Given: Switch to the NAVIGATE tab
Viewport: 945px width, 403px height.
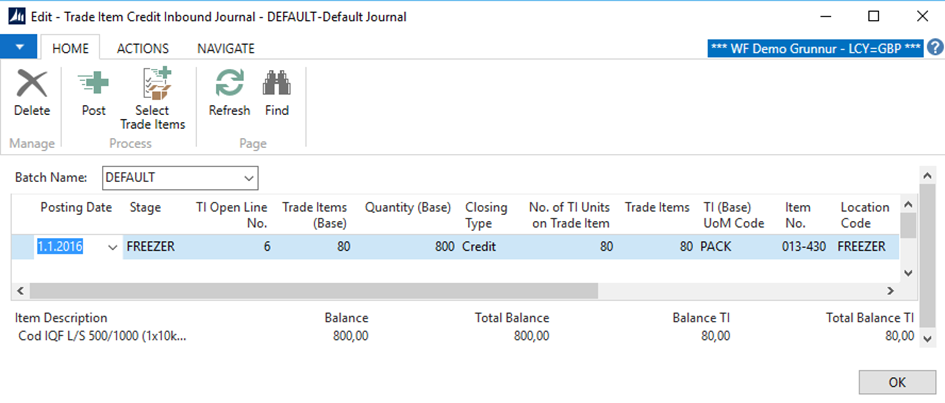Looking at the screenshot, I should [x=225, y=48].
